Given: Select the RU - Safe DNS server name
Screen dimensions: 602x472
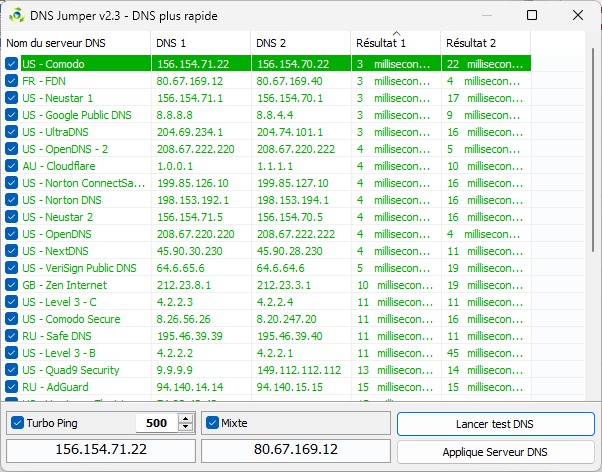Looking at the screenshot, I should pyautogui.click(x=57, y=336).
